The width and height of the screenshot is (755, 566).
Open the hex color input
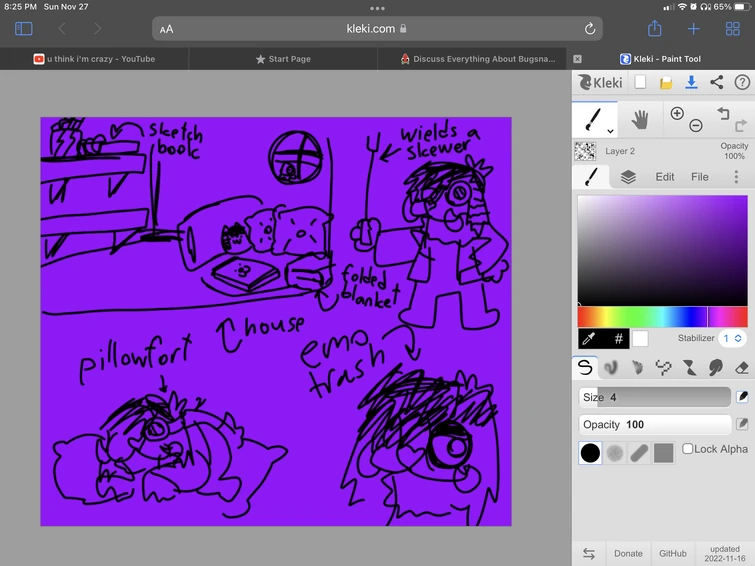point(618,339)
